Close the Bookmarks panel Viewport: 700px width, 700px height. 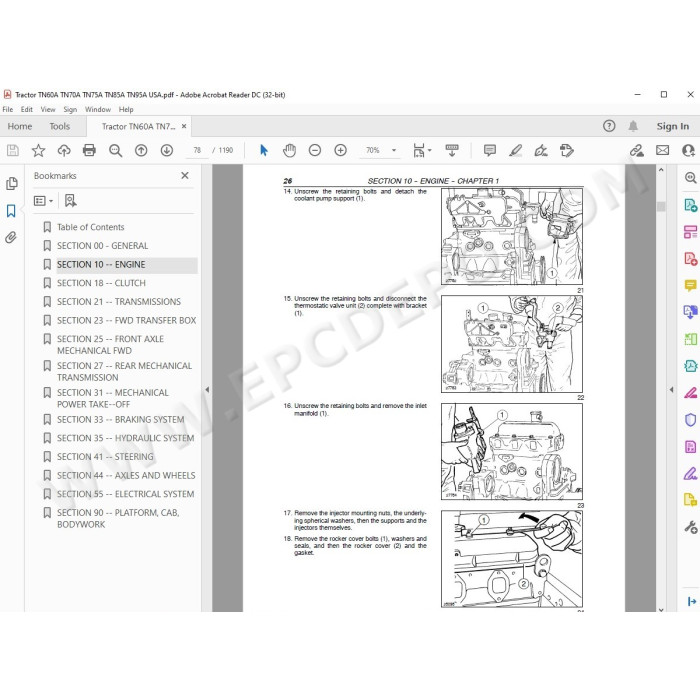185,176
